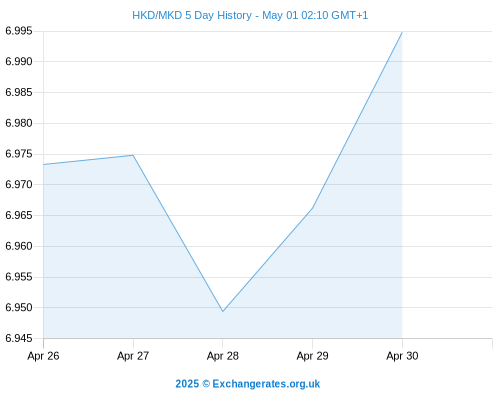Open the Exchangerates.org.uk copyright link

click(248, 384)
